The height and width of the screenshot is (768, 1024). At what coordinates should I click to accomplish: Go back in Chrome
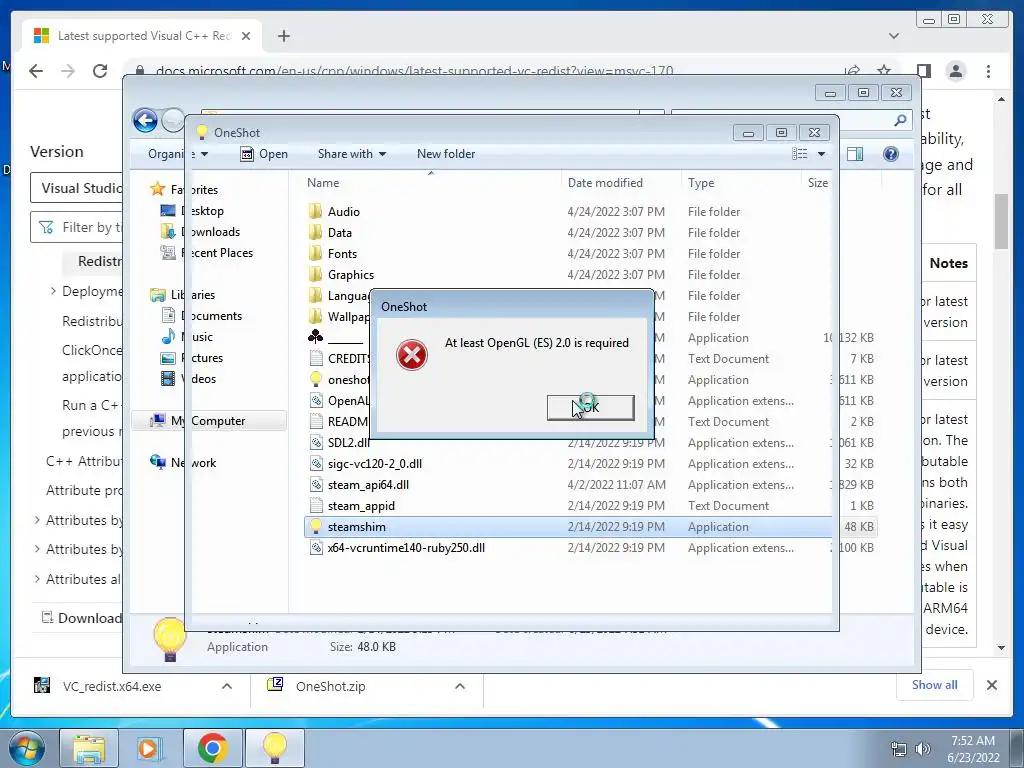pyautogui.click(x=36, y=71)
